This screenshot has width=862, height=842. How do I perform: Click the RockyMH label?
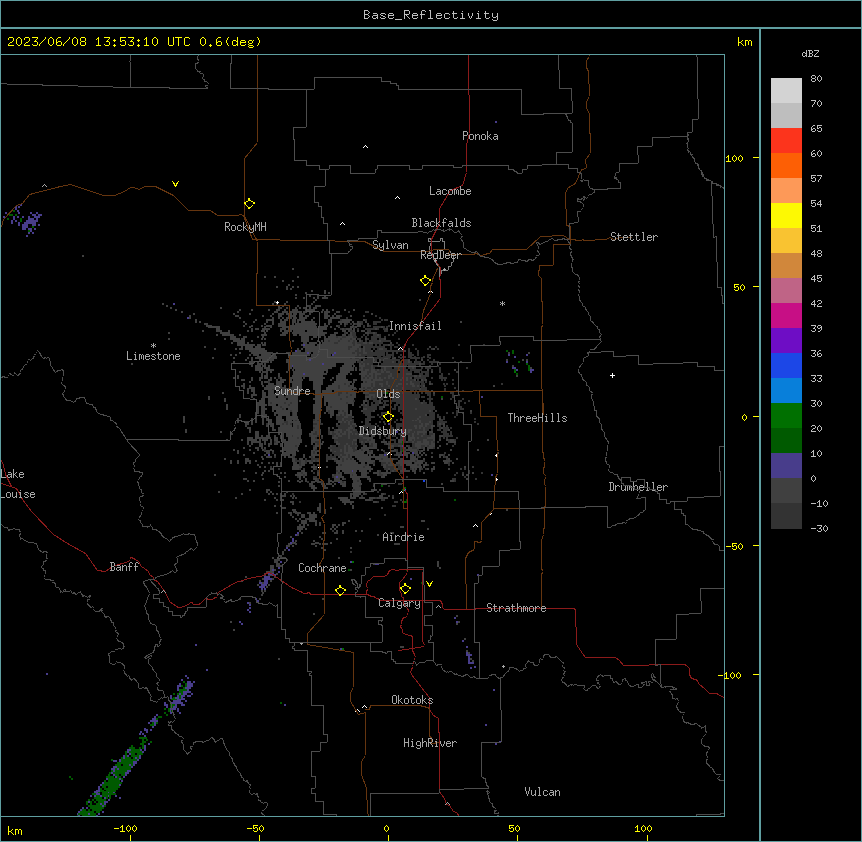[x=245, y=227]
